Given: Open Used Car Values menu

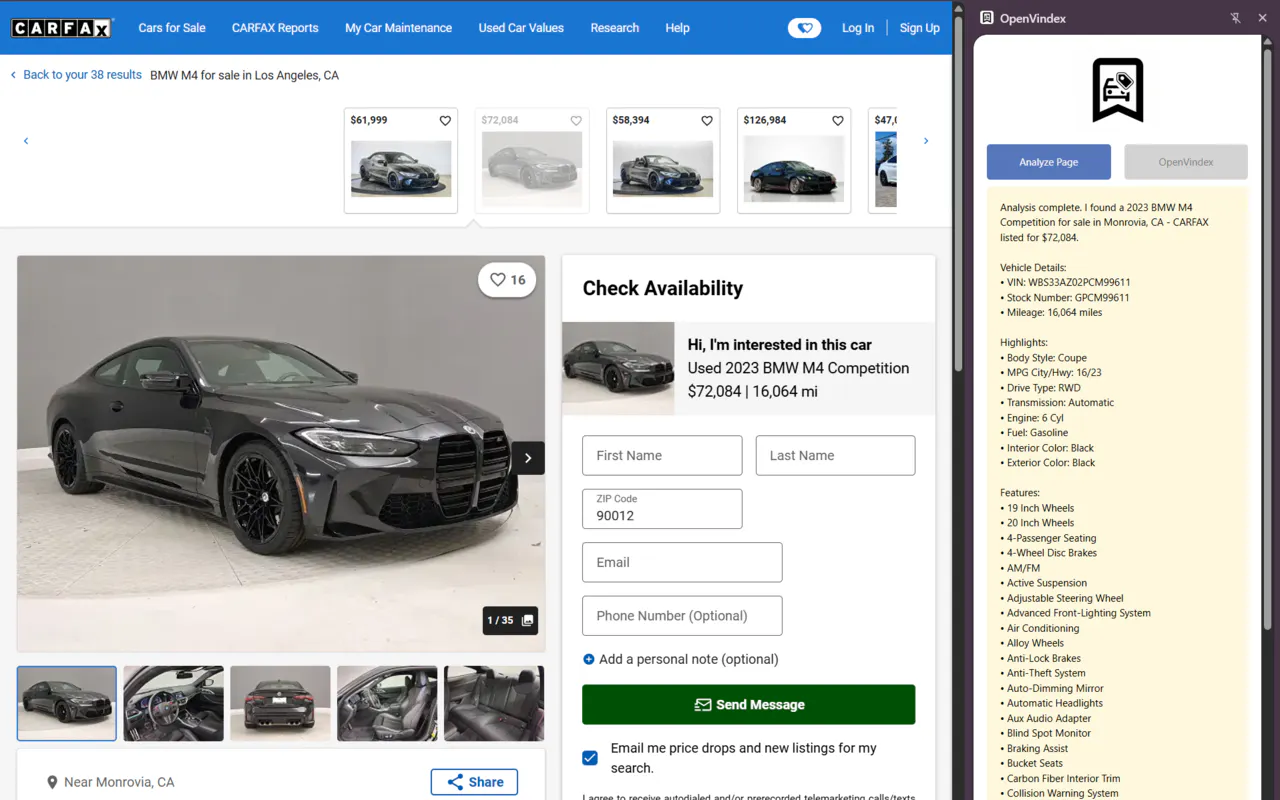Looking at the screenshot, I should tap(521, 28).
